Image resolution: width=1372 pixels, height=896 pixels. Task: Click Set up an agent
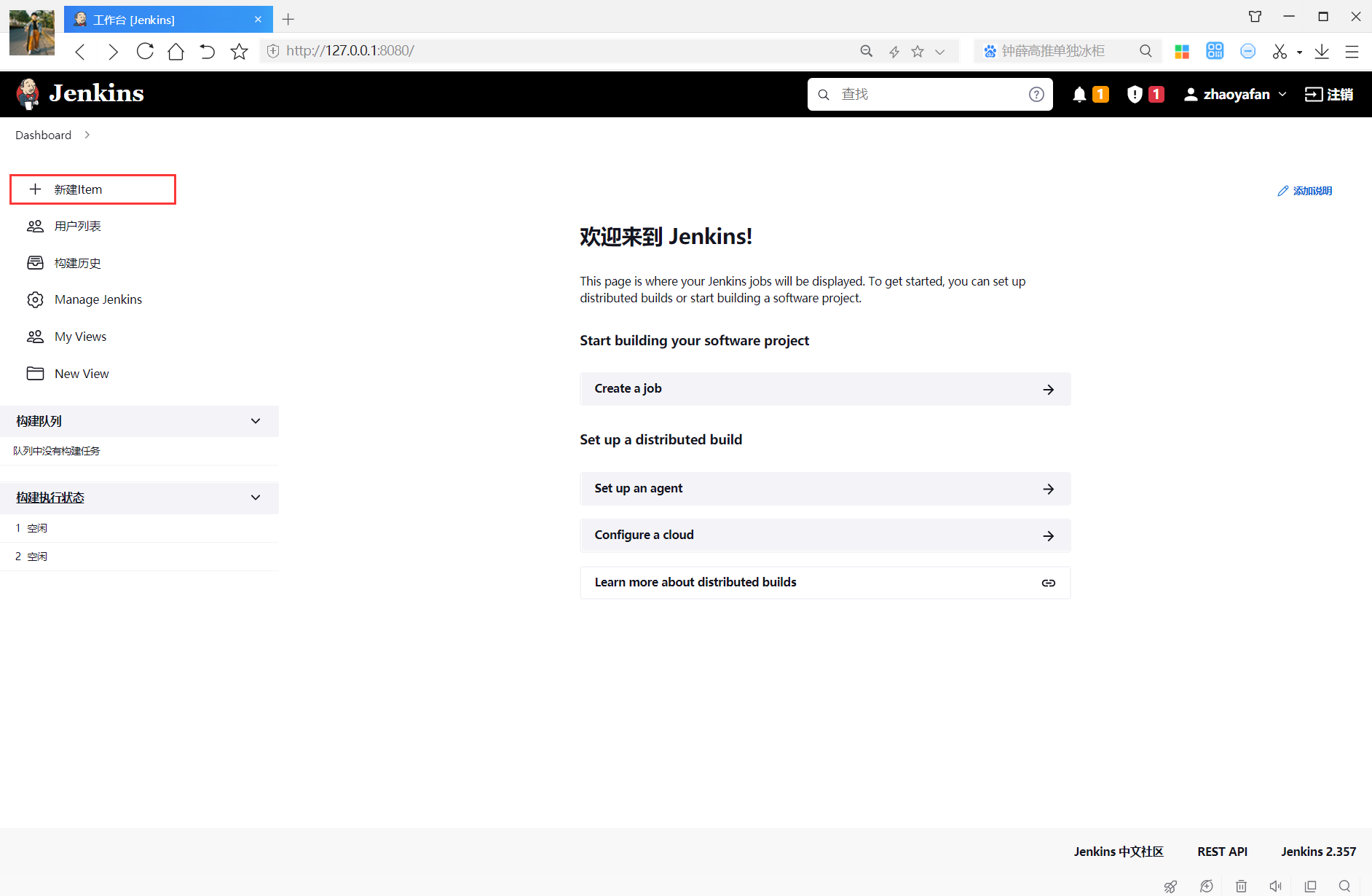coord(825,489)
